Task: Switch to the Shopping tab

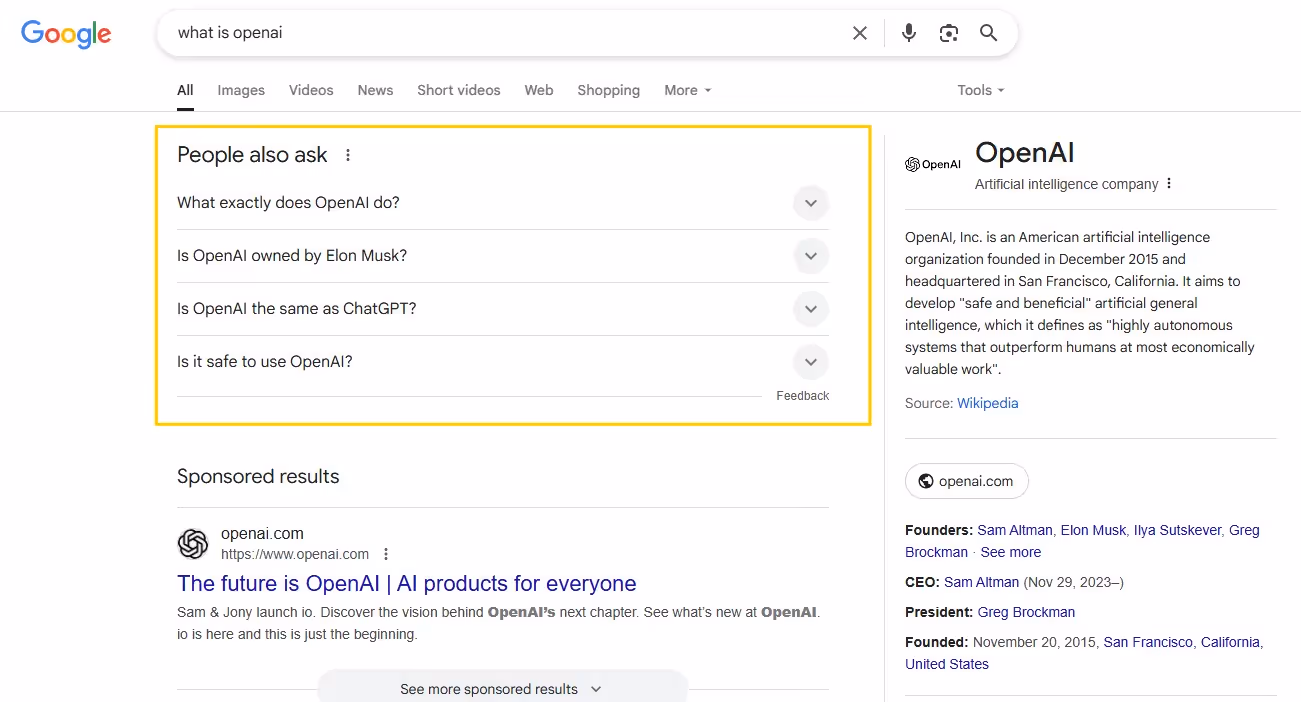Action: [608, 90]
